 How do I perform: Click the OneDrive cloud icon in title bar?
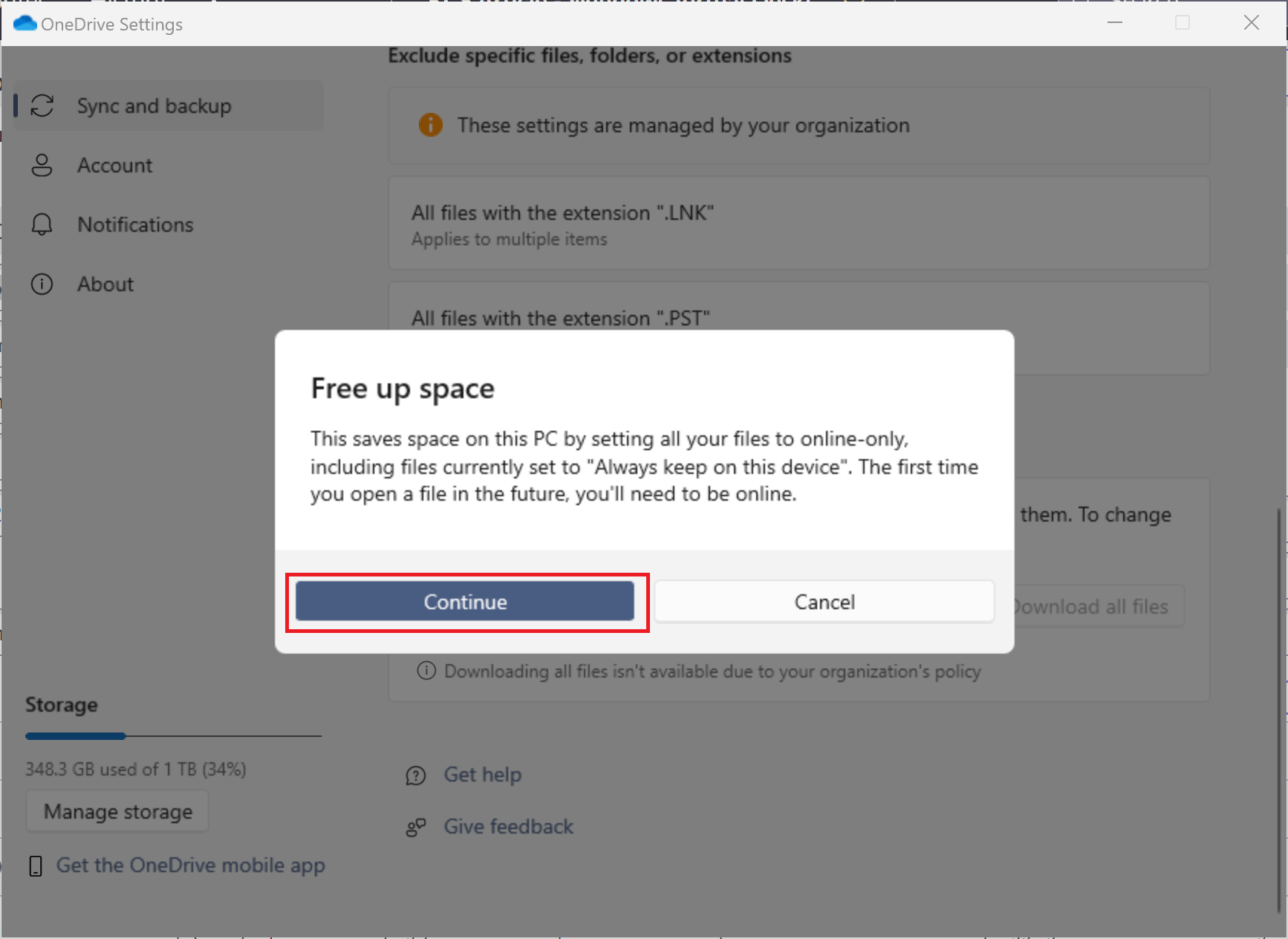click(x=25, y=24)
